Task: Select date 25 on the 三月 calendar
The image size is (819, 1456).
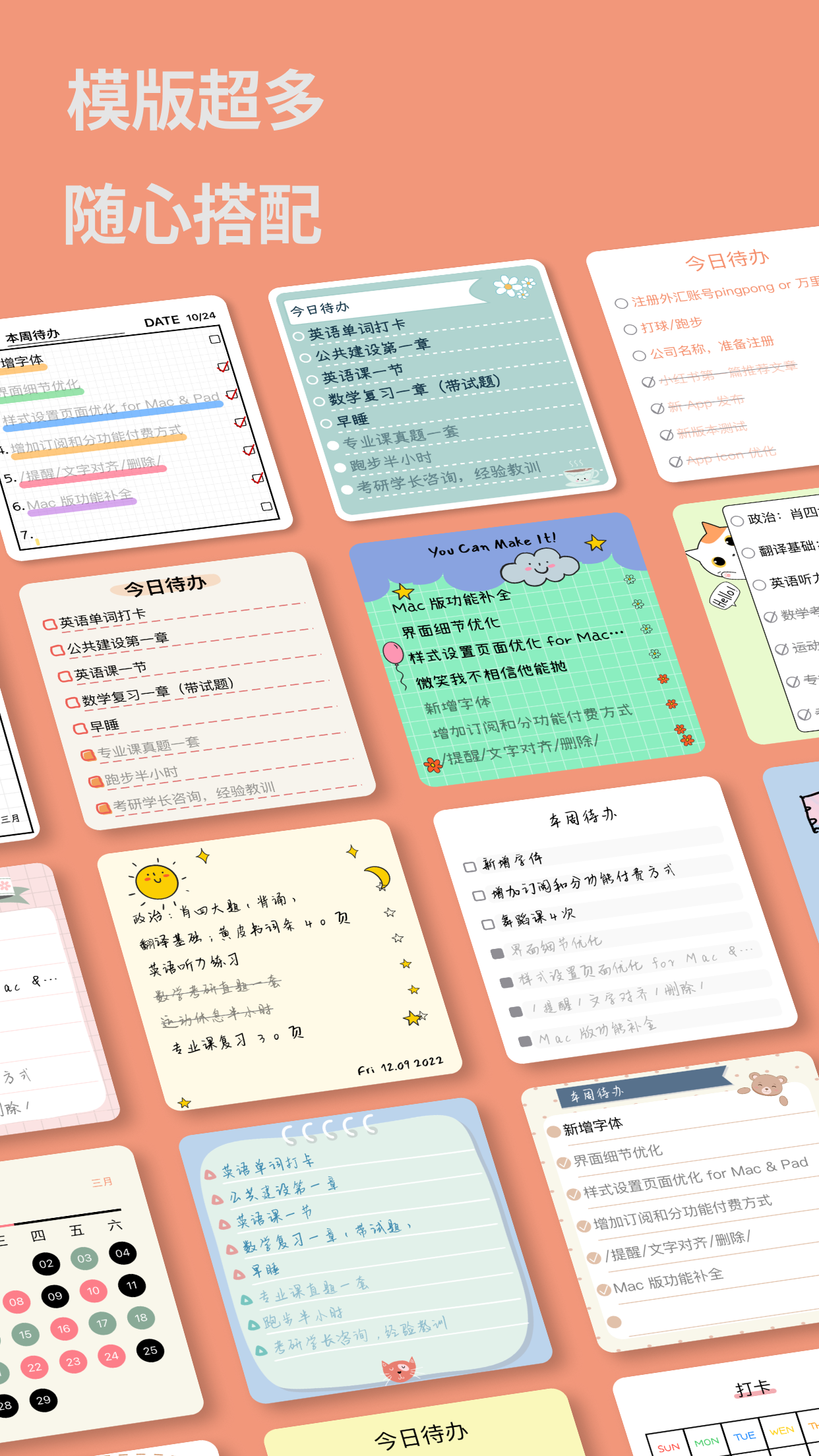Action: [150, 1350]
